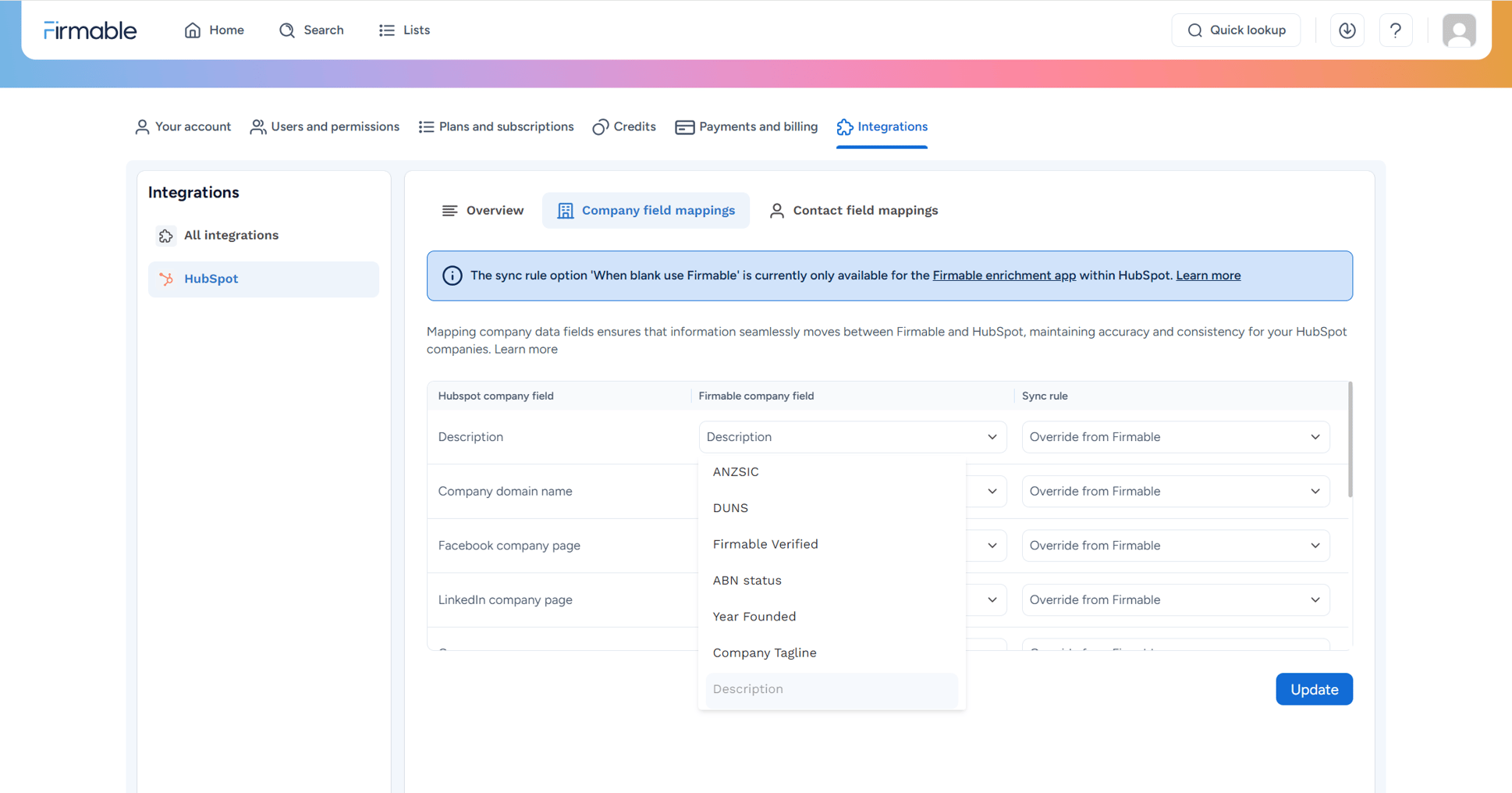Go to Payments and billing settings

[746, 126]
